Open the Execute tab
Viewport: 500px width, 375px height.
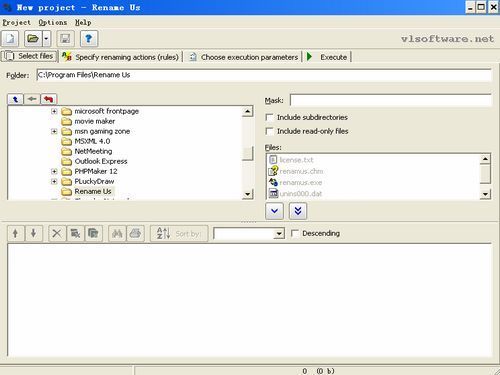click(x=327, y=57)
